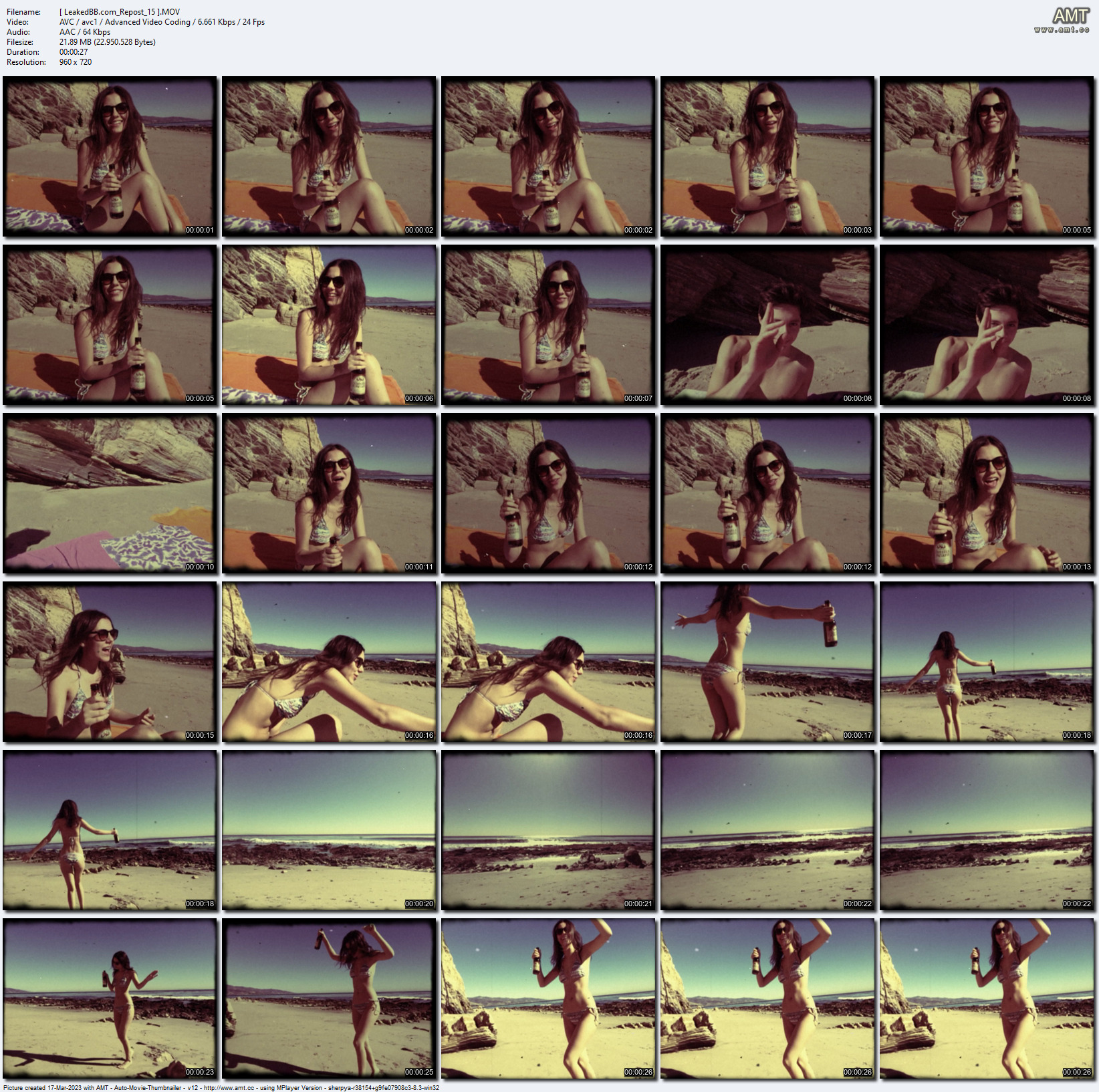
Task: Select the frame stamped 00:00:03
Action: point(768,156)
